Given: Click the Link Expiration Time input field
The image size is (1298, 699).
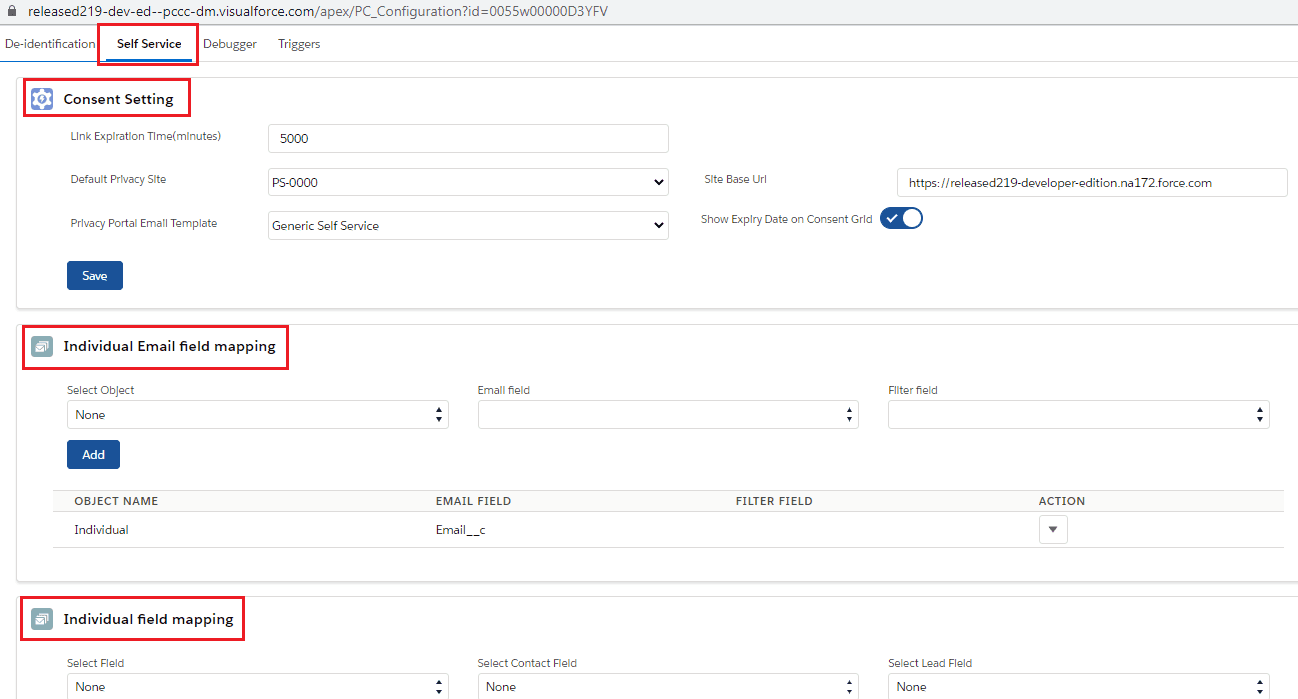Looking at the screenshot, I should coord(467,138).
